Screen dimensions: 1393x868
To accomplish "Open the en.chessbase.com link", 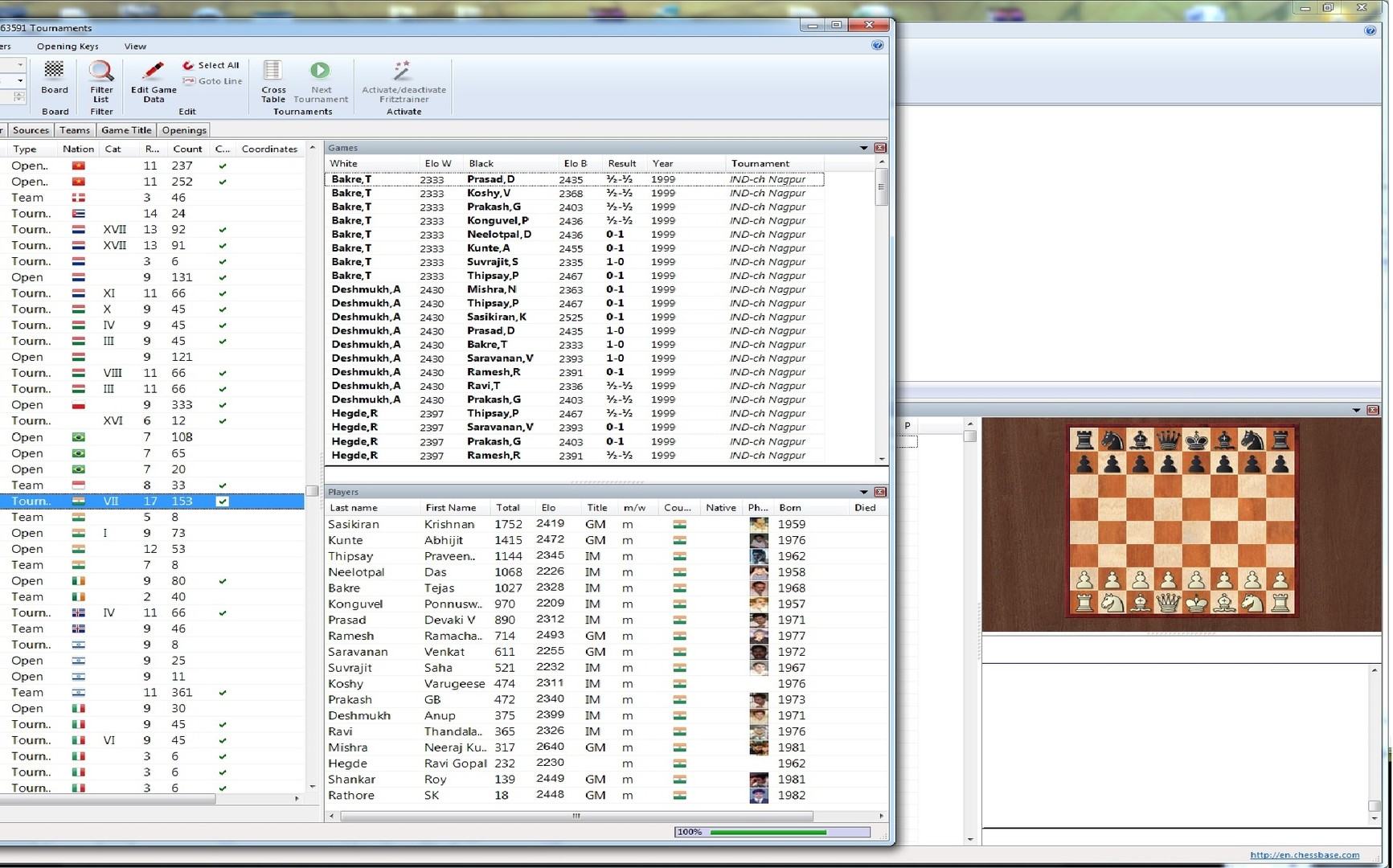I will point(1304,855).
